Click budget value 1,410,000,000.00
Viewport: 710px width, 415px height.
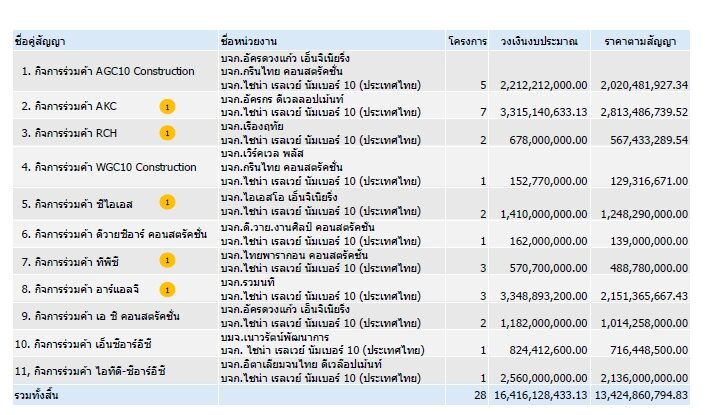[x=543, y=214]
